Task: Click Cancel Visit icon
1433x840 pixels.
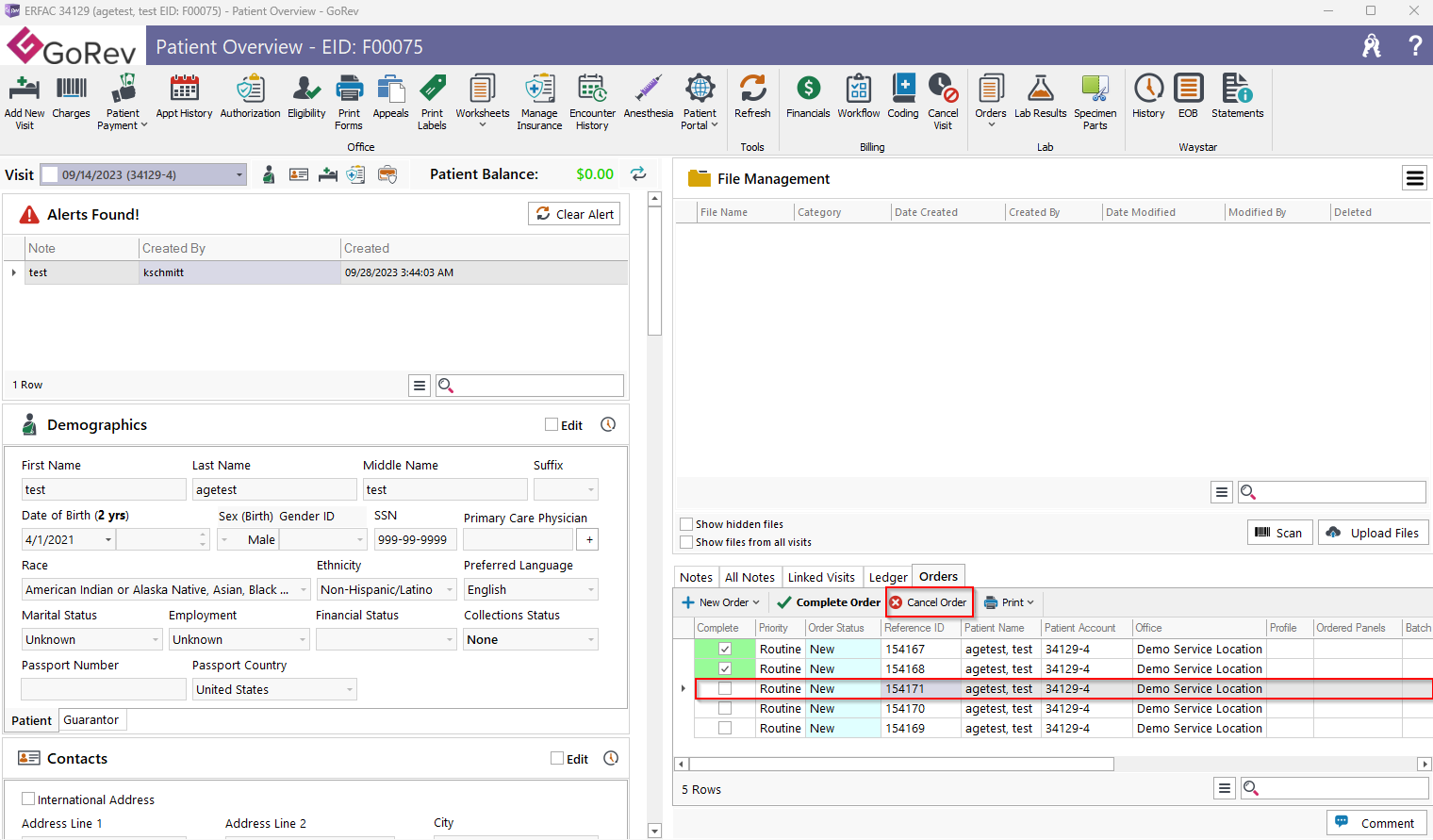Action: pyautogui.click(x=943, y=102)
